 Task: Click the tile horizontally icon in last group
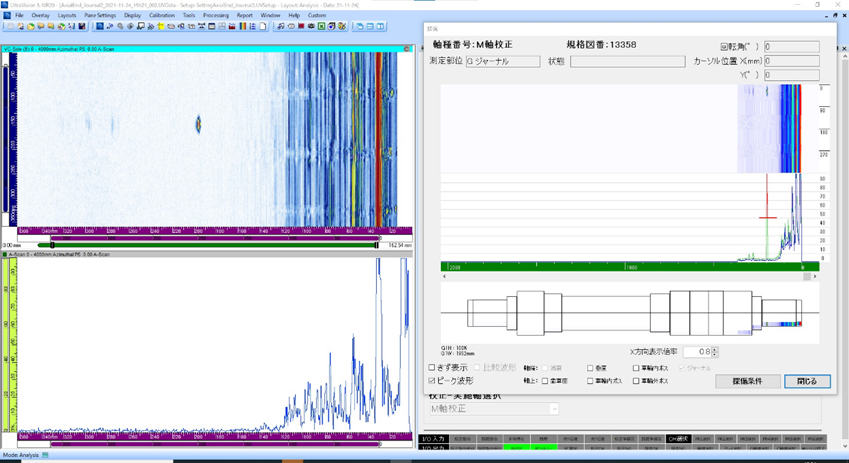coord(370,26)
